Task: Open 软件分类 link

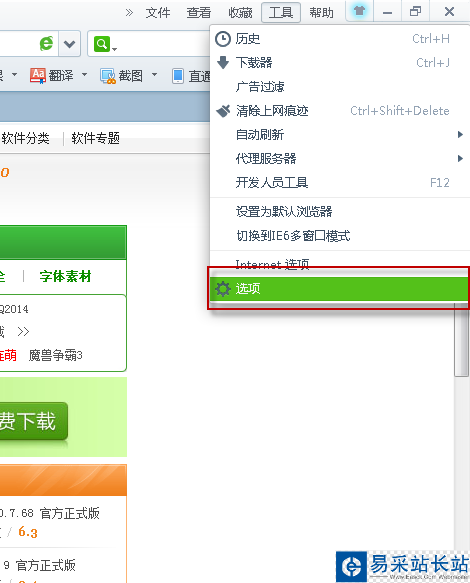Action: click(x=25, y=138)
